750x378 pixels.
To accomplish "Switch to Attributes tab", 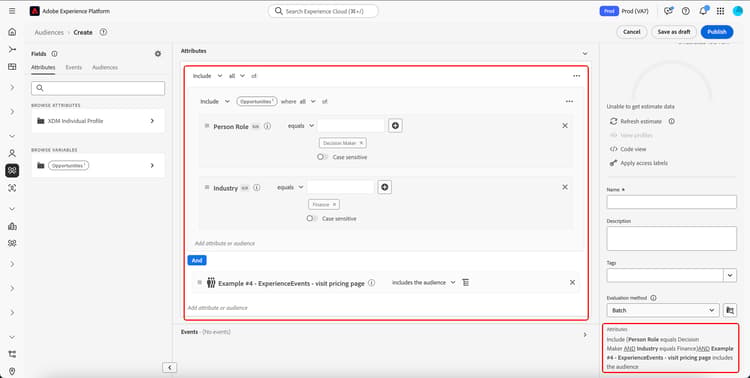I will 43,67.
